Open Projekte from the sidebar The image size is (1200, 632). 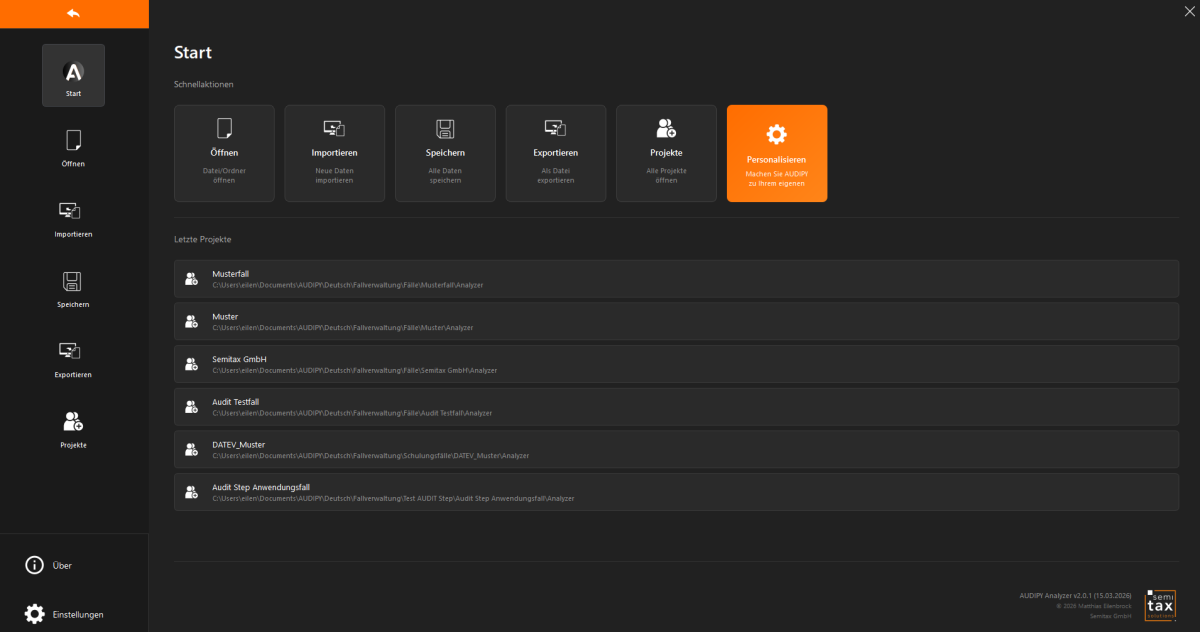pos(73,427)
